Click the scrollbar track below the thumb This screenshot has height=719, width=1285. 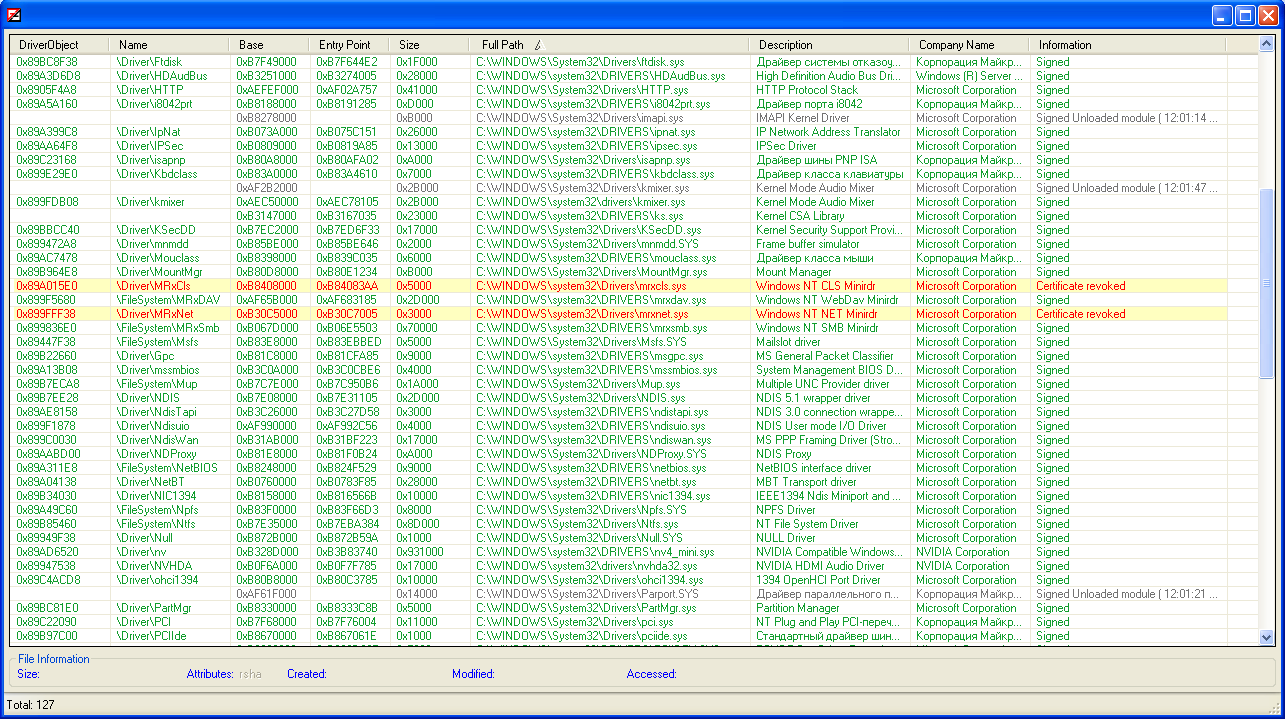(x=1267, y=503)
